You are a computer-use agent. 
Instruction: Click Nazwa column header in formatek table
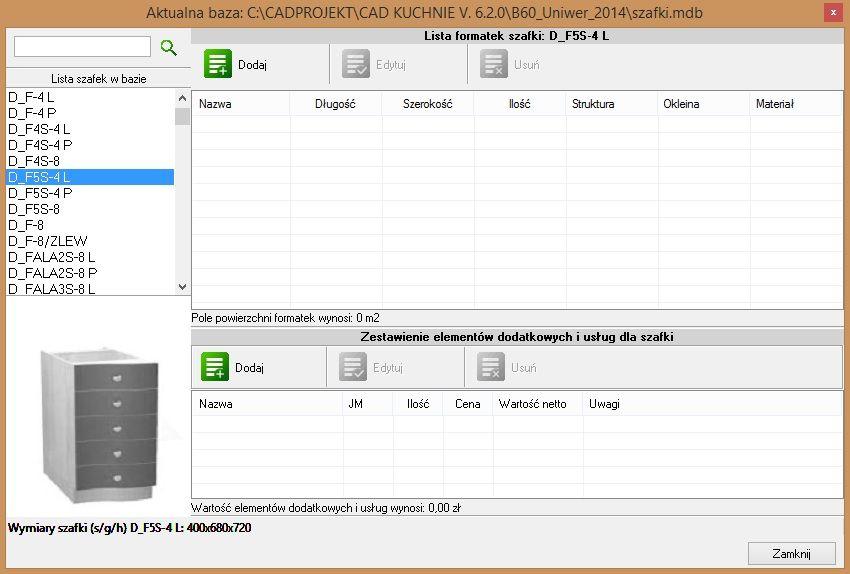tap(241, 104)
